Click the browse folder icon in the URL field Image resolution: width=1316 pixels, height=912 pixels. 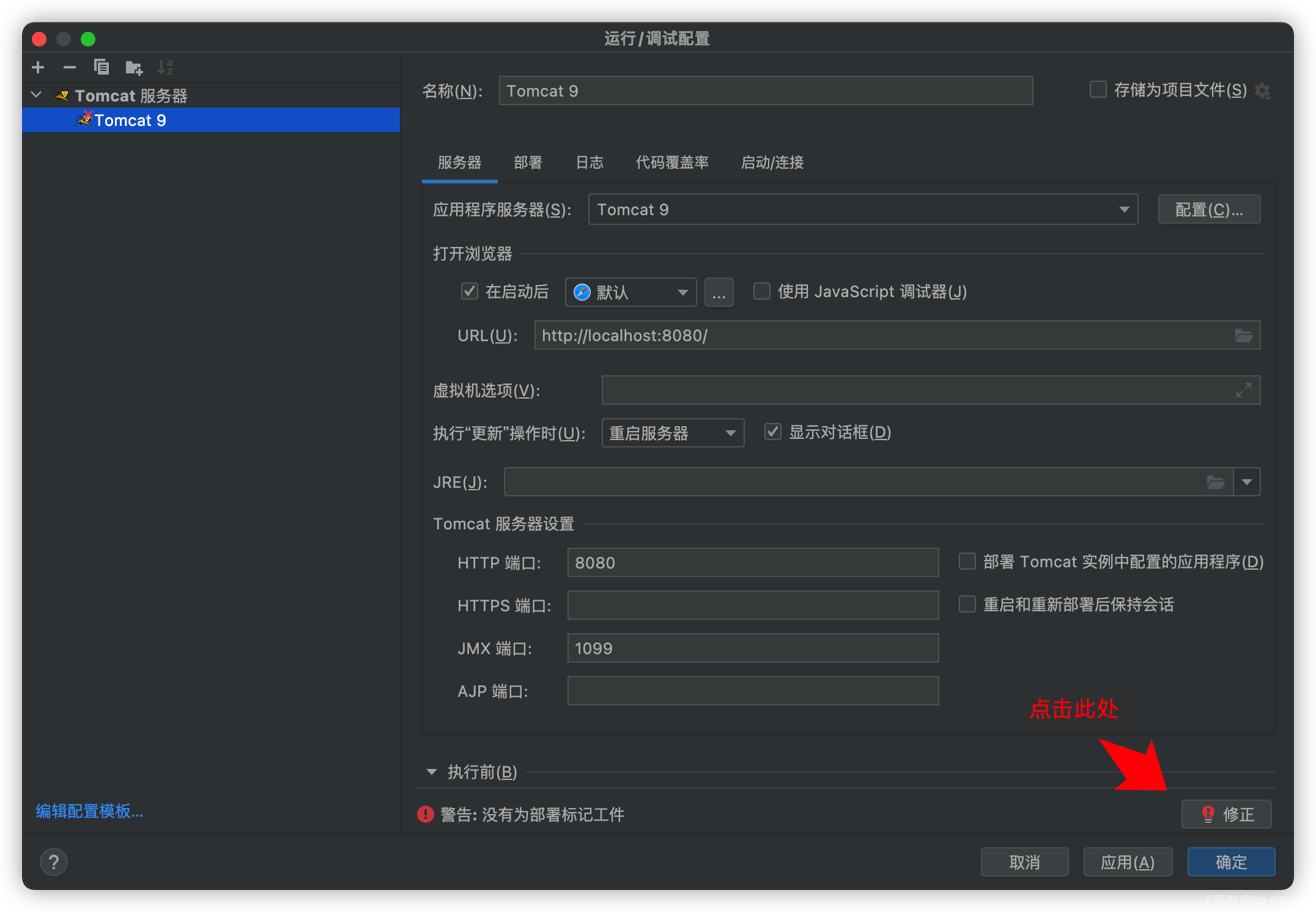point(1244,336)
